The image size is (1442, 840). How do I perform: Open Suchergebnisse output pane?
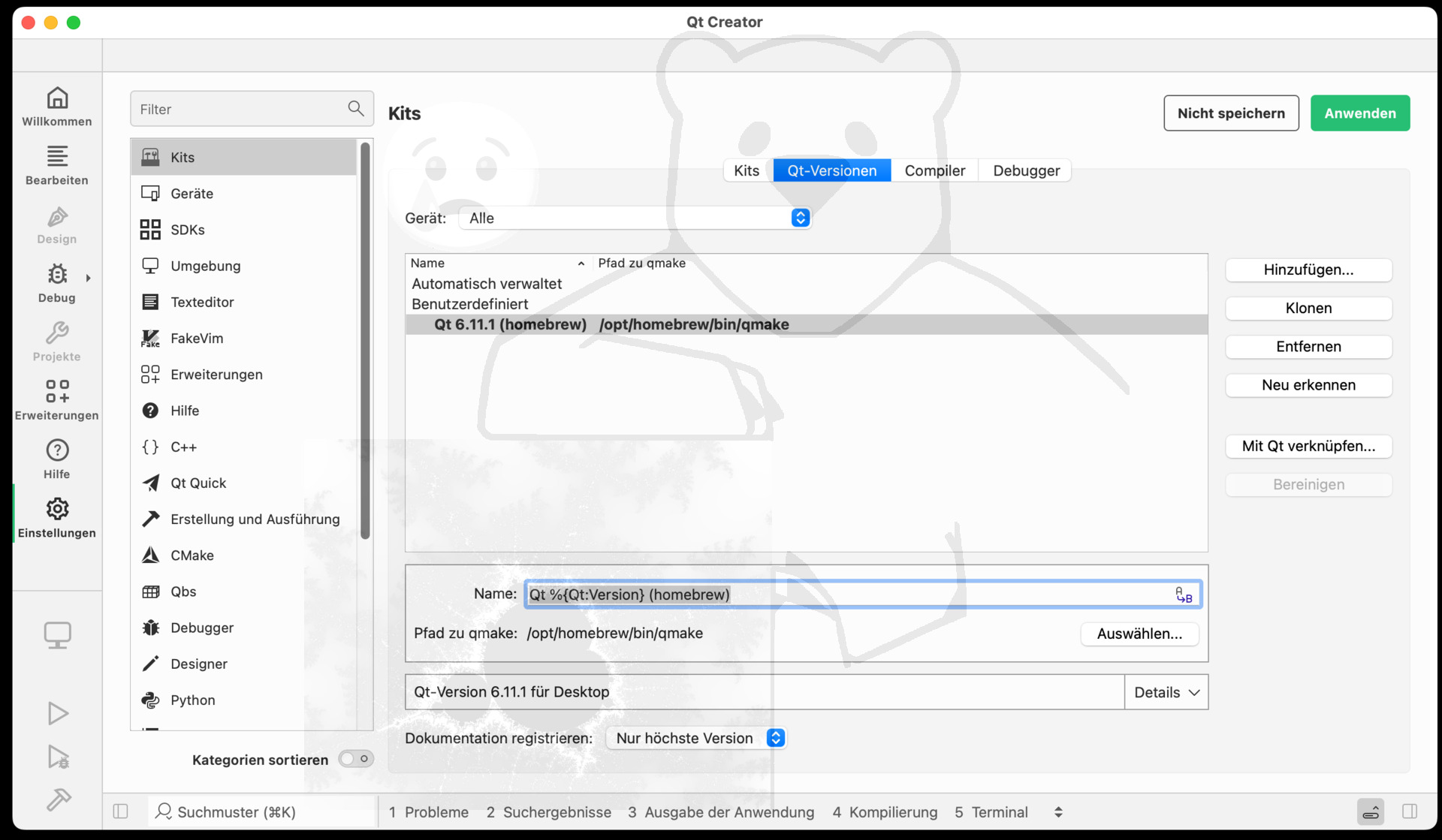[x=549, y=812]
